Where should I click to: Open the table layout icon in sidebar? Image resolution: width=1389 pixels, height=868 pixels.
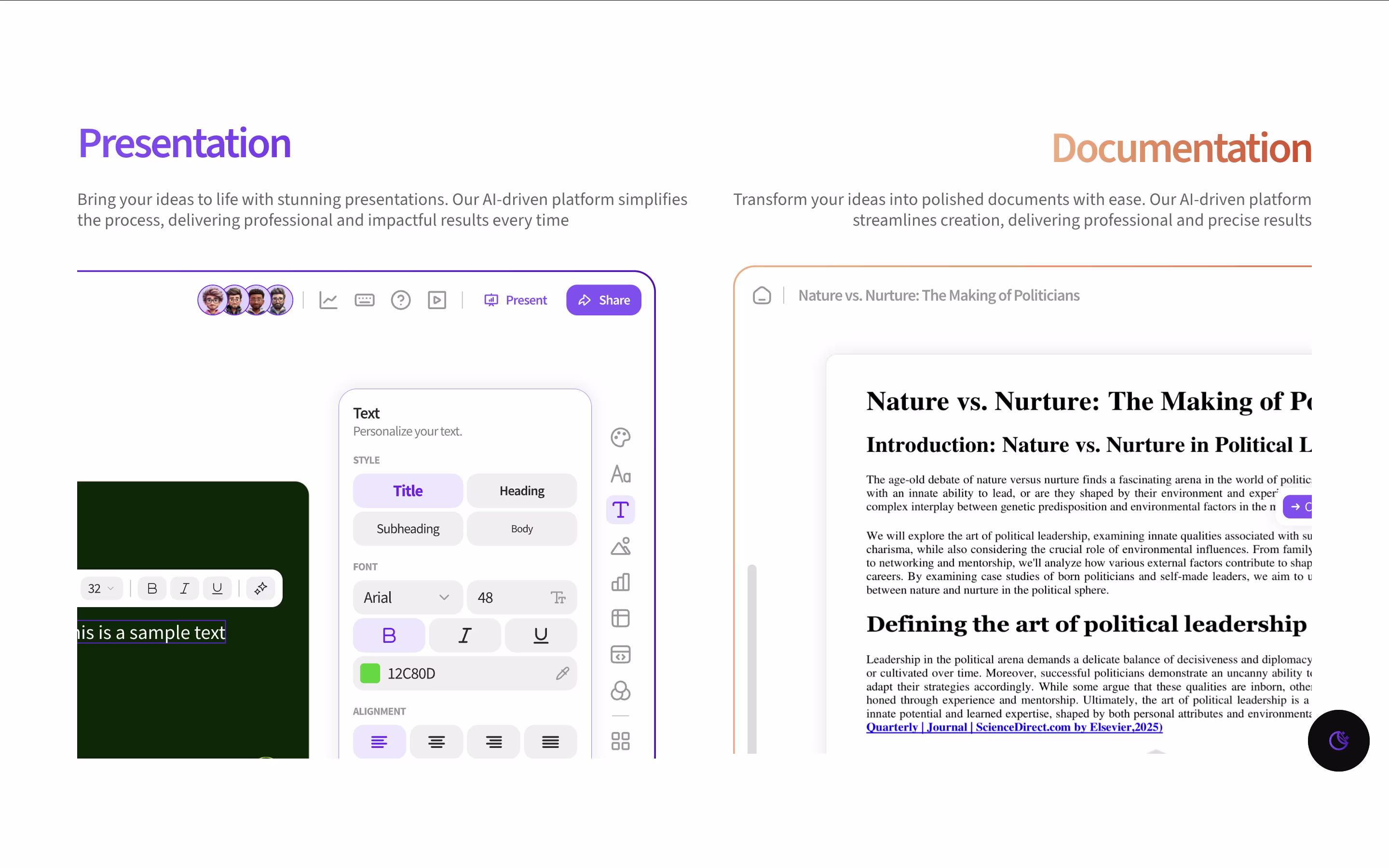pos(620,618)
